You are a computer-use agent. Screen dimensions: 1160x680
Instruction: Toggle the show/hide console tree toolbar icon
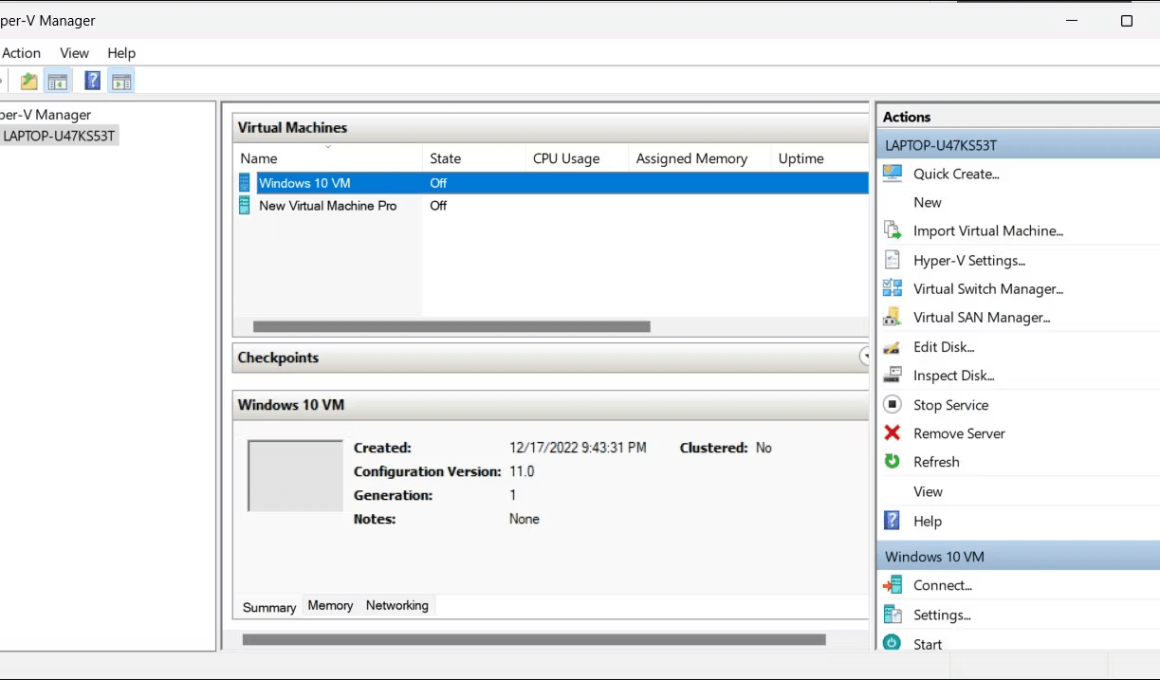coord(58,81)
